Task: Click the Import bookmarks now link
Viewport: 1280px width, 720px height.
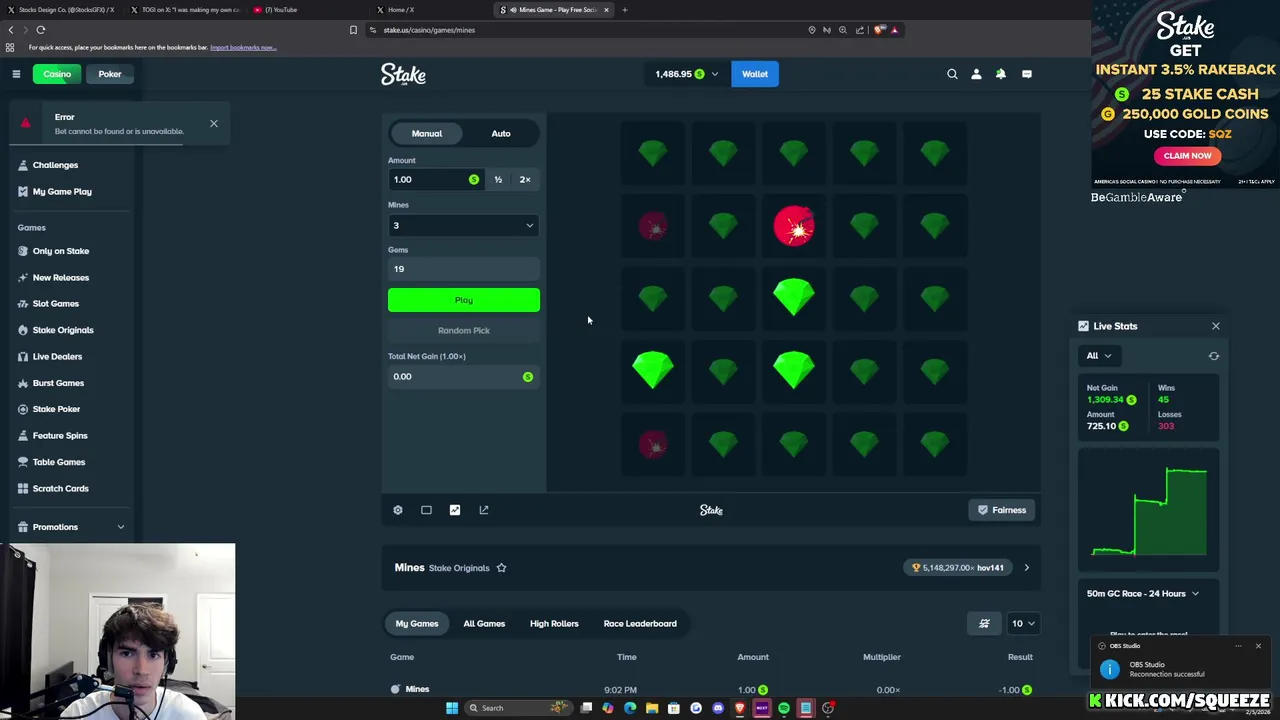Action: coord(243,47)
